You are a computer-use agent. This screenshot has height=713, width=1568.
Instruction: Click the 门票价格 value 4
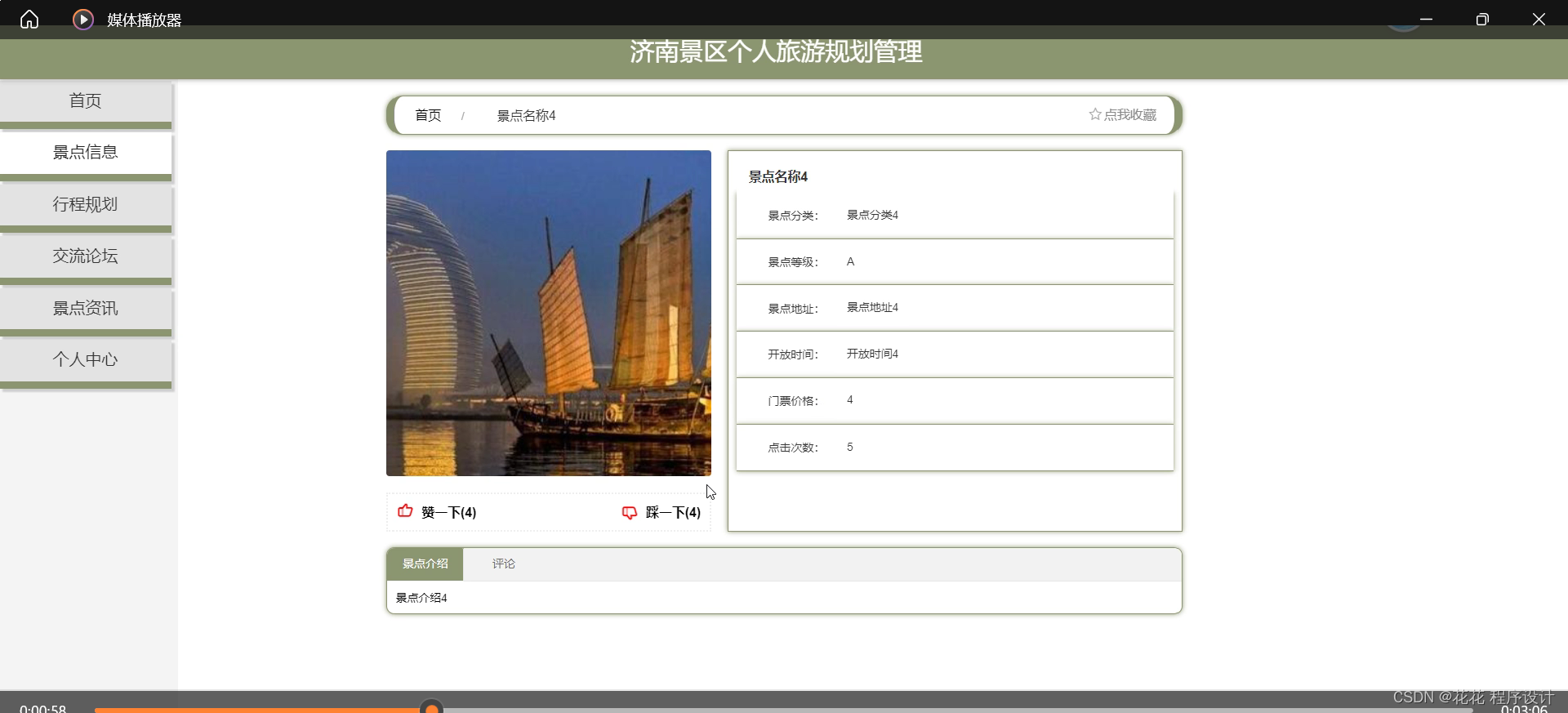pyautogui.click(x=850, y=399)
